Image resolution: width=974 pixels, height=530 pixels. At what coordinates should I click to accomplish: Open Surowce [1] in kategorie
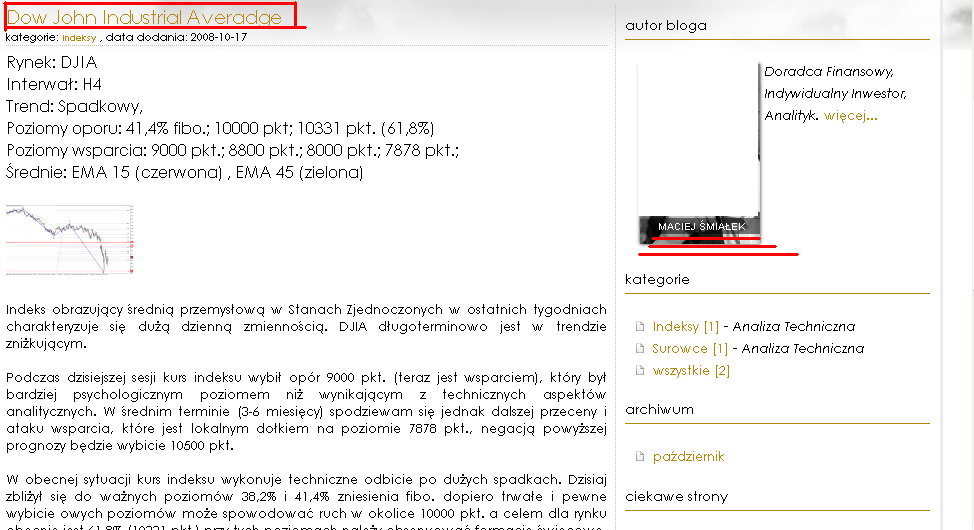click(x=690, y=349)
